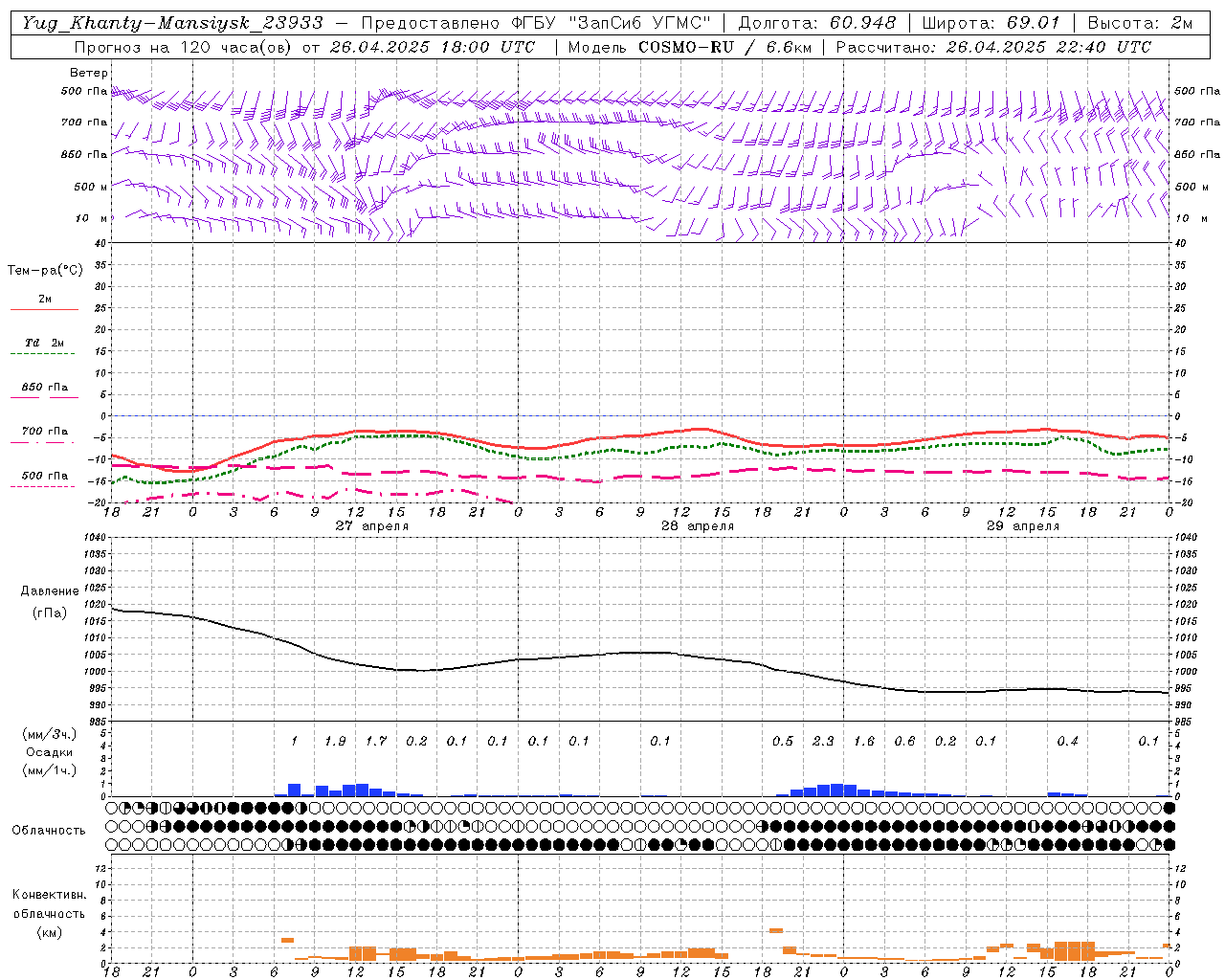
Task: Select the 0.6 precipitation amount
Action: [x=904, y=741]
